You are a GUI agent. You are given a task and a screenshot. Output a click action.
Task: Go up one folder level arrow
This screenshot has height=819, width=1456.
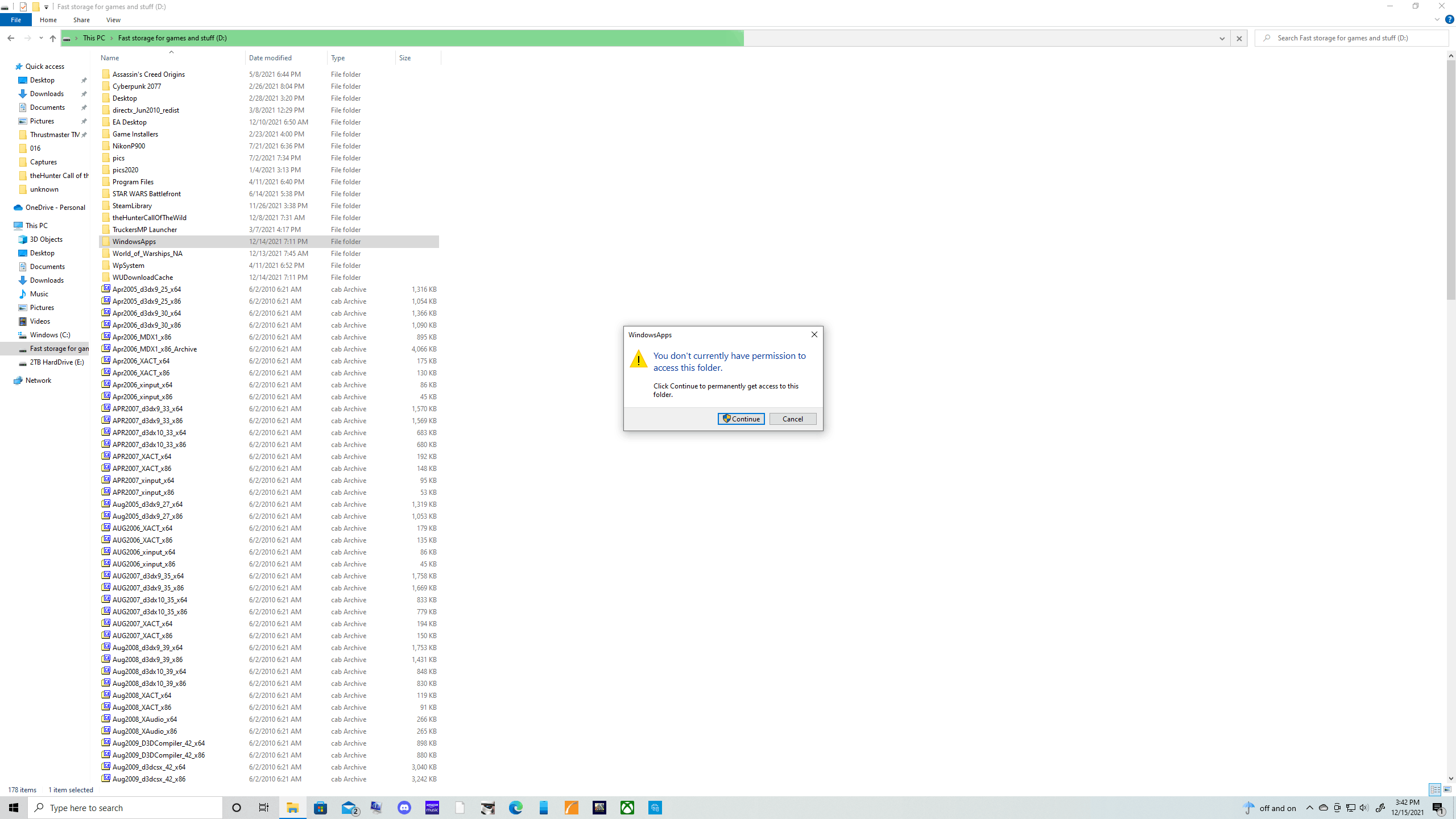click(x=53, y=38)
